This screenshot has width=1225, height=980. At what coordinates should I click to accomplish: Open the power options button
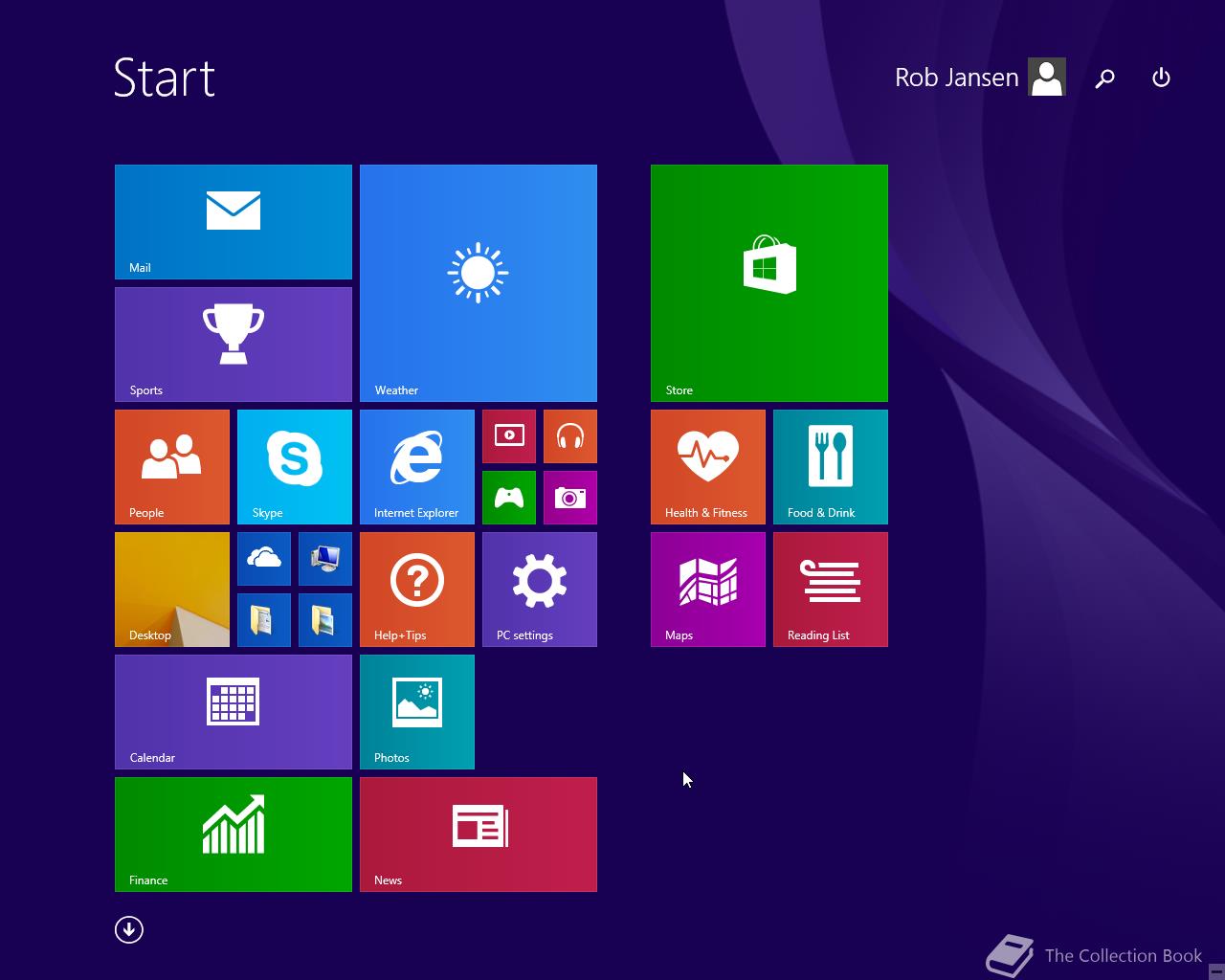(1161, 78)
